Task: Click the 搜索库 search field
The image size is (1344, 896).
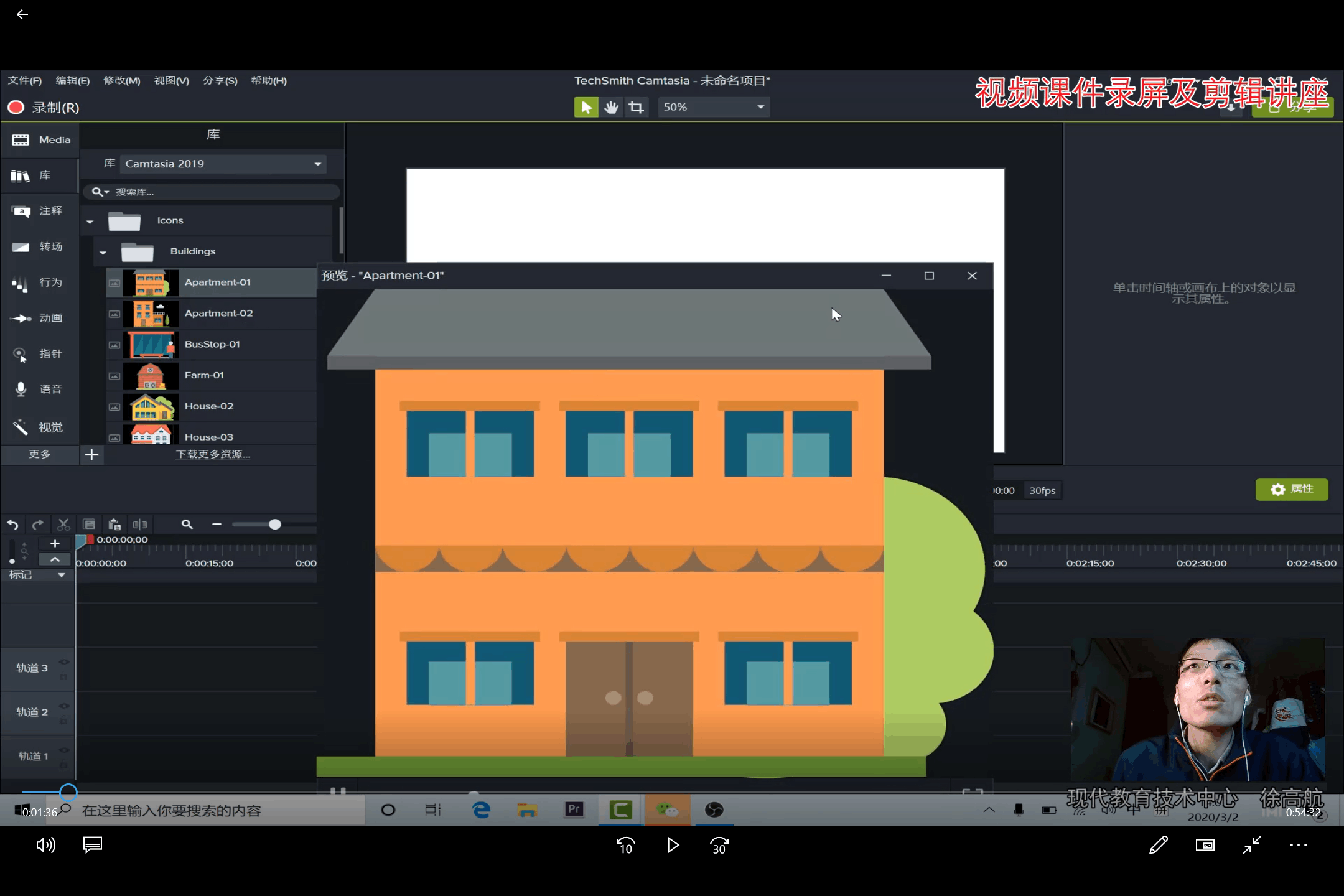Action: (212, 192)
